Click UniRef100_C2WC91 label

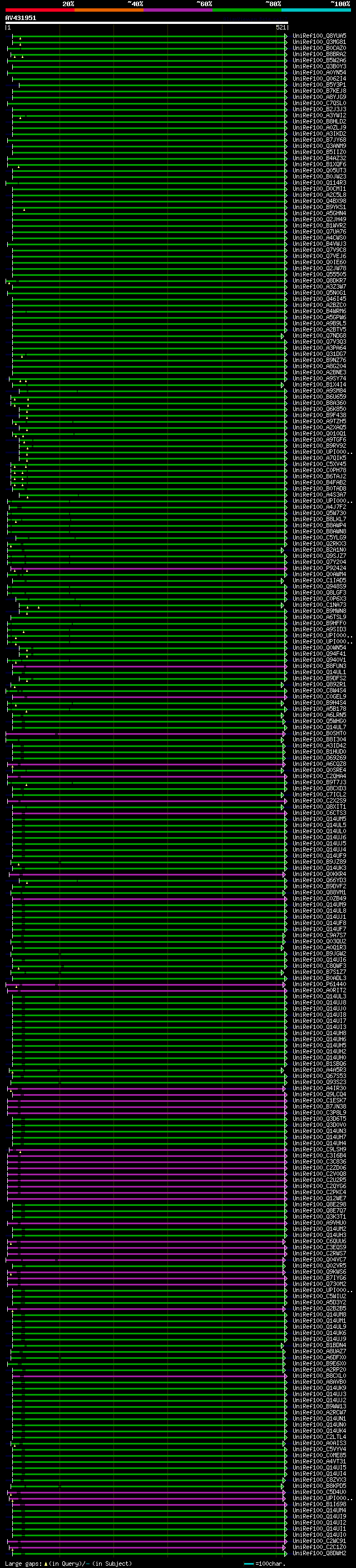[319, 1541]
